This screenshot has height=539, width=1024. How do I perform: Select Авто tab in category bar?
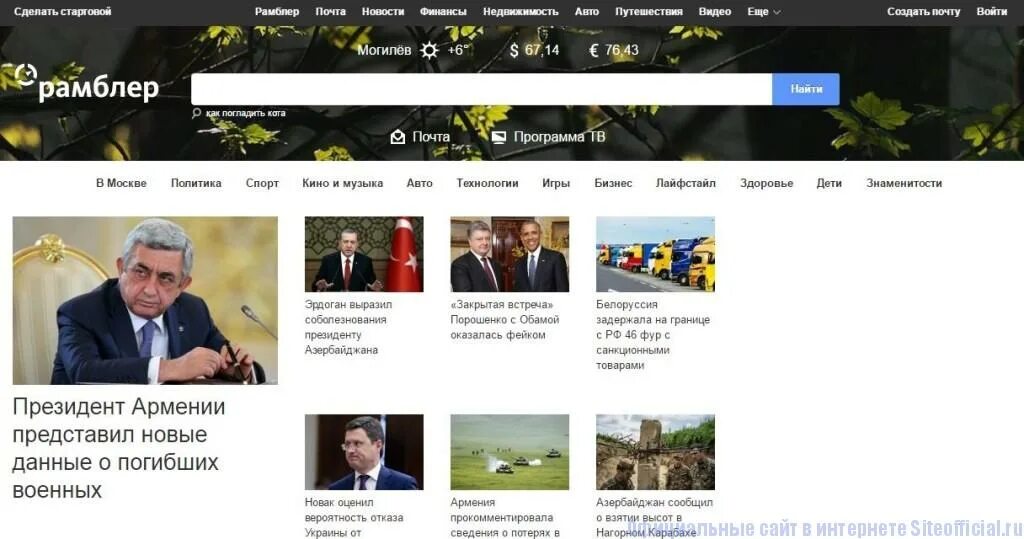(x=419, y=184)
